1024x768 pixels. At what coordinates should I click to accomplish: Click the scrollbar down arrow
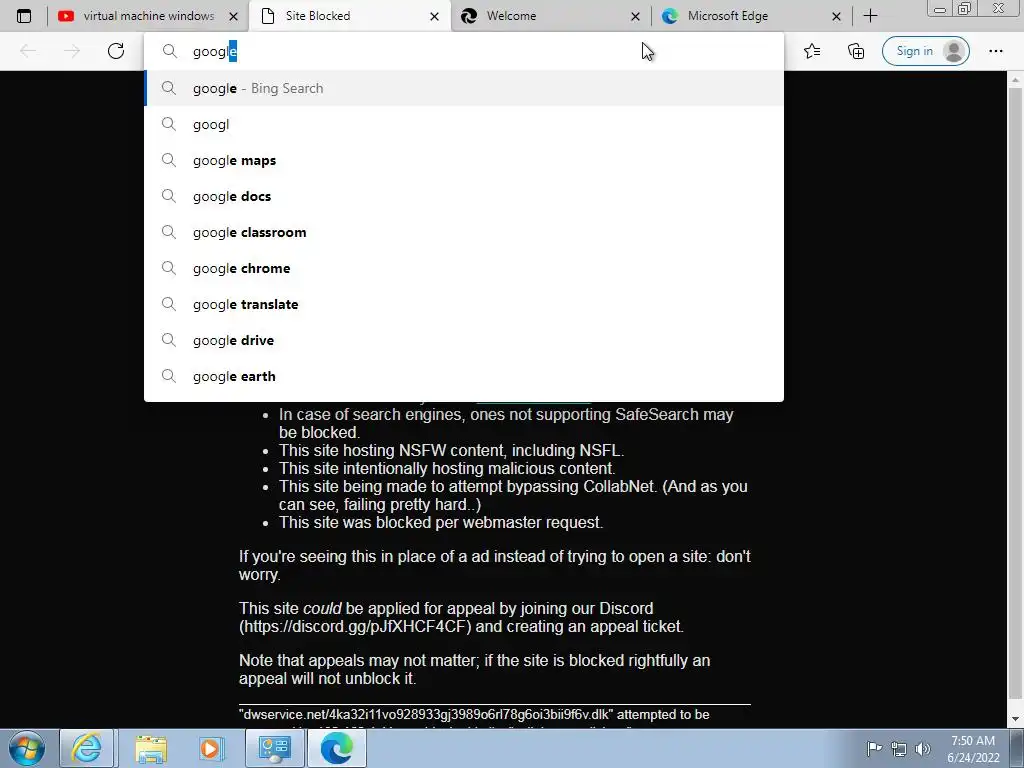pyautogui.click(x=1015, y=720)
